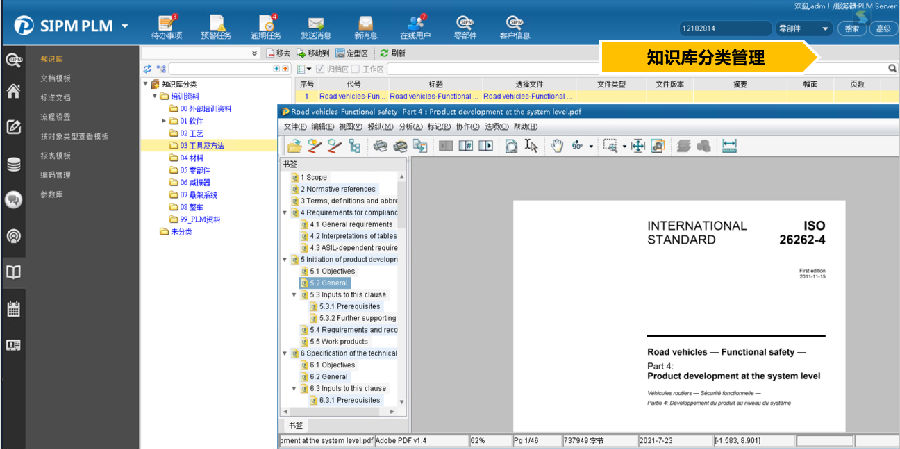Collapse bookmark 4 Requirements for compliance
The image size is (900, 449).
[x=285, y=212]
